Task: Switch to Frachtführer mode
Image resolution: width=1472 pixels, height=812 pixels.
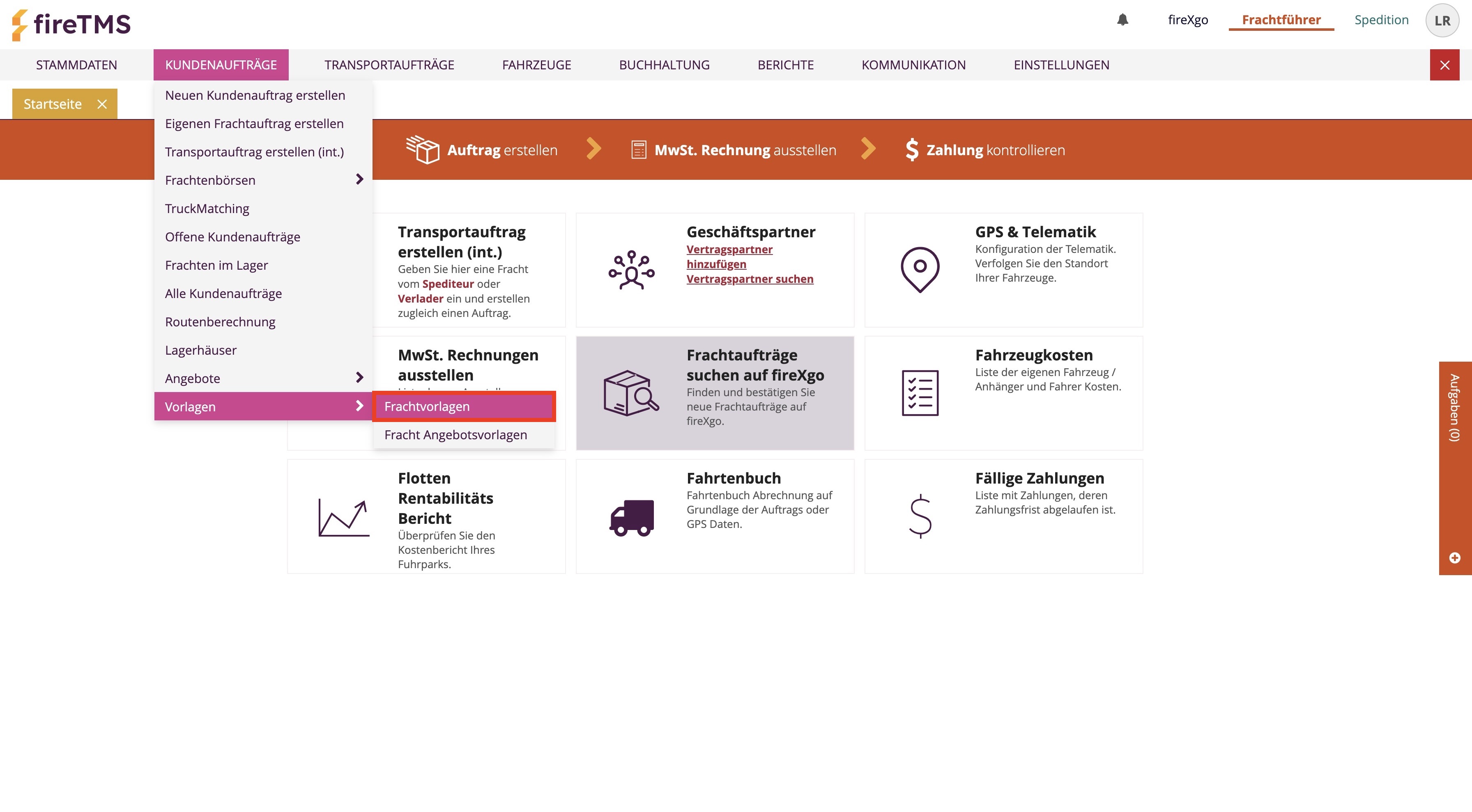Action: [x=1281, y=20]
